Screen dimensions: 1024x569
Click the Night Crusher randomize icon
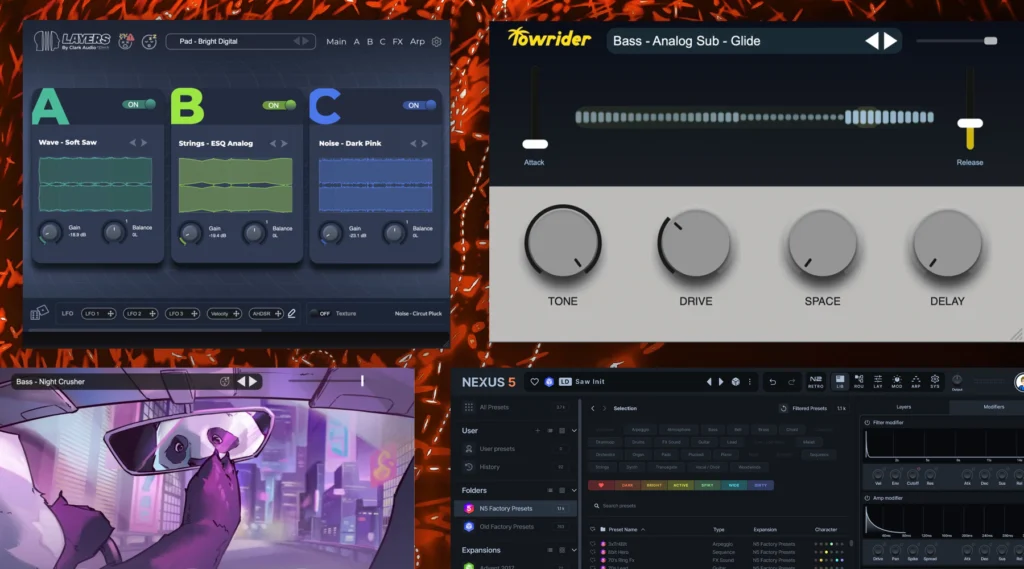(225, 382)
